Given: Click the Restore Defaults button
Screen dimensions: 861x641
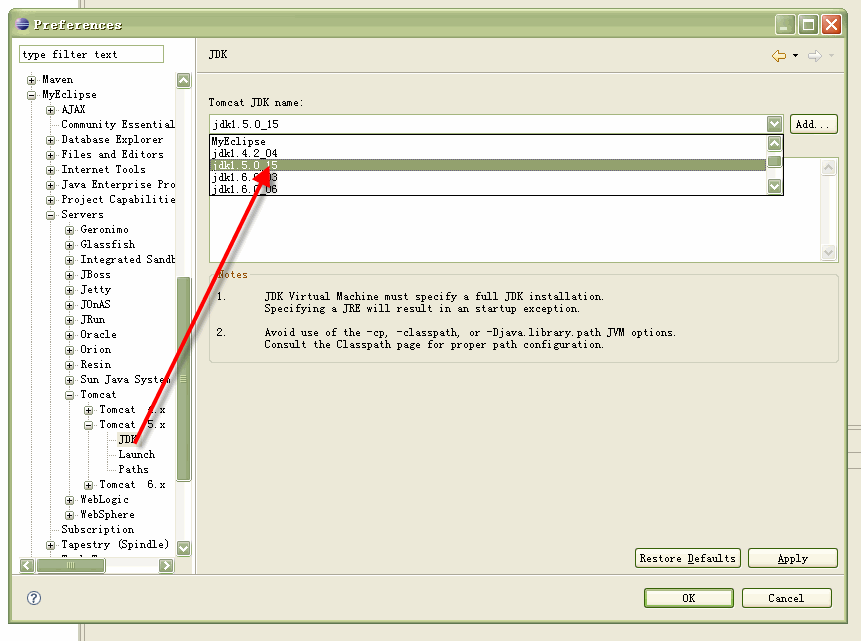Looking at the screenshot, I should pyautogui.click(x=687, y=558).
